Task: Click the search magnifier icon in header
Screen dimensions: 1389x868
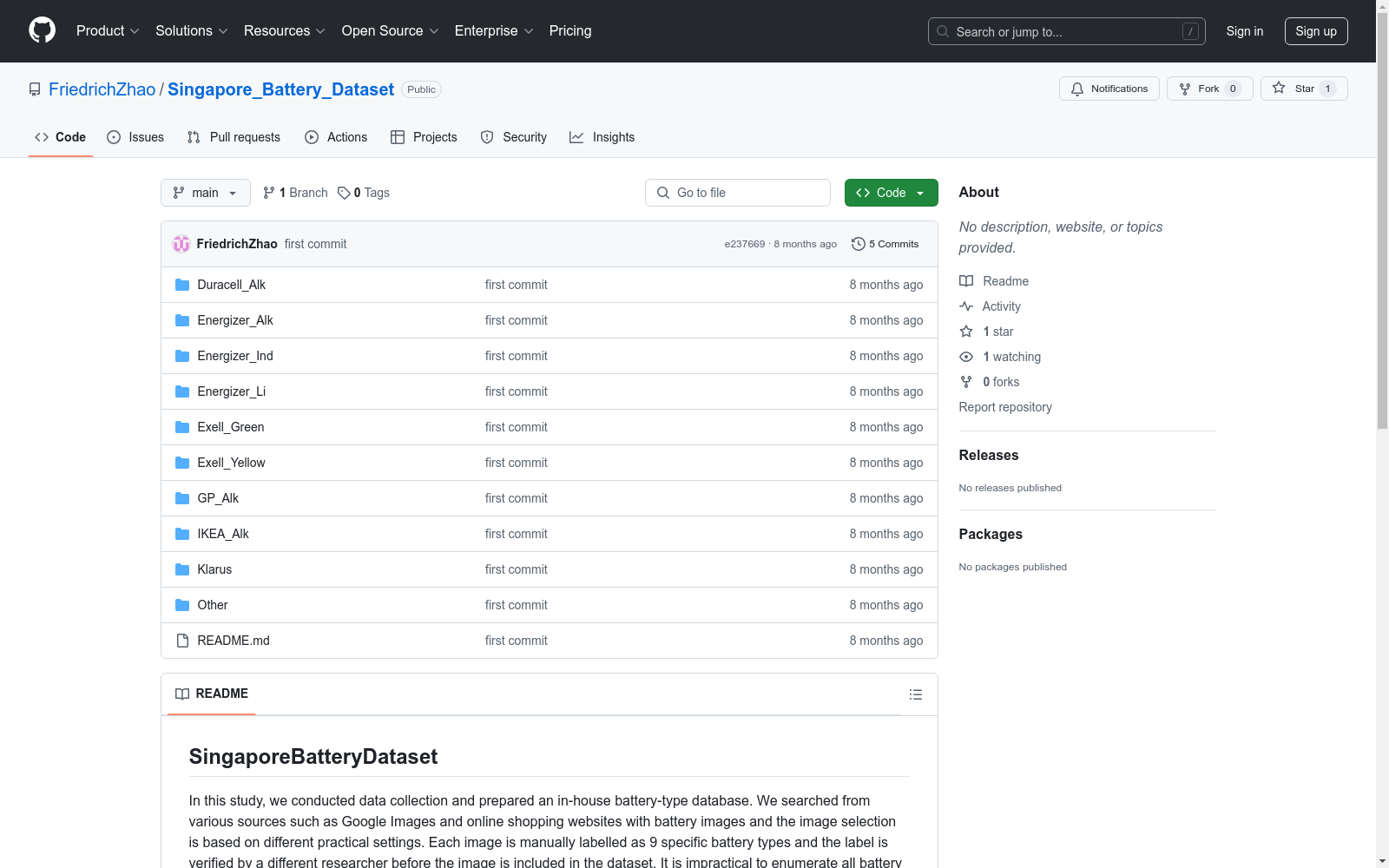Action: pos(943,31)
